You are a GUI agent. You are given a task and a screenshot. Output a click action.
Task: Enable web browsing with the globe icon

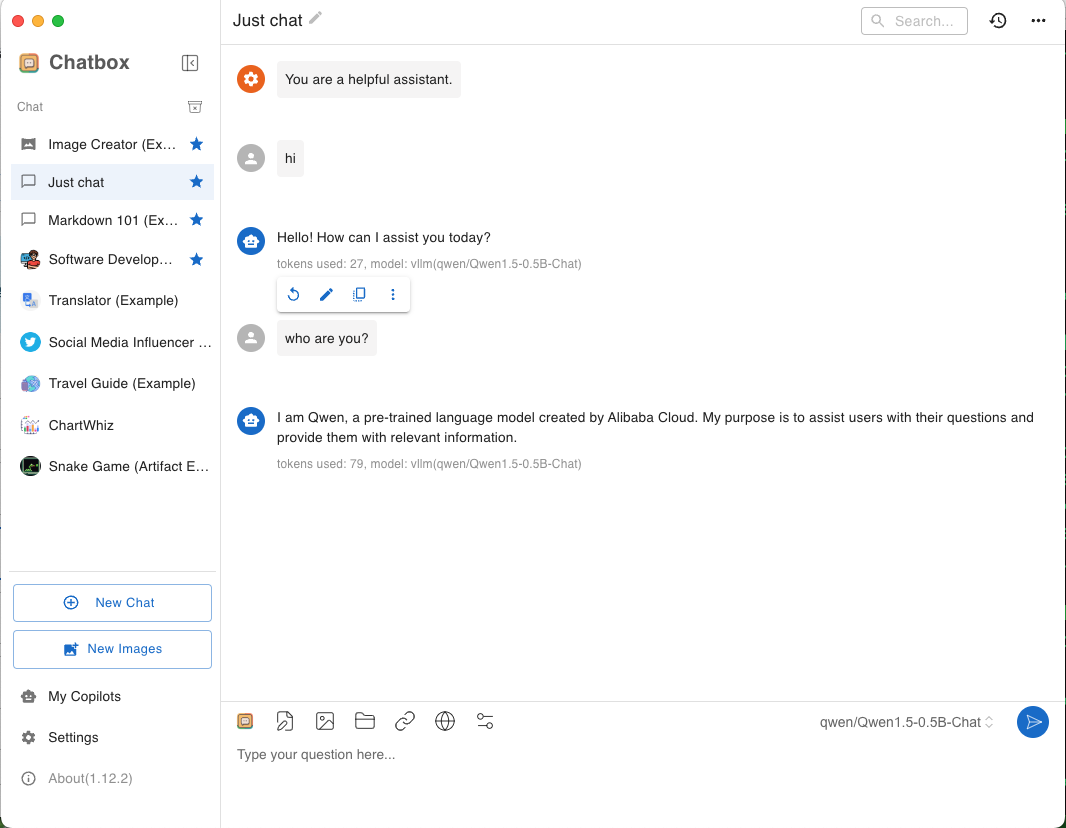445,721
